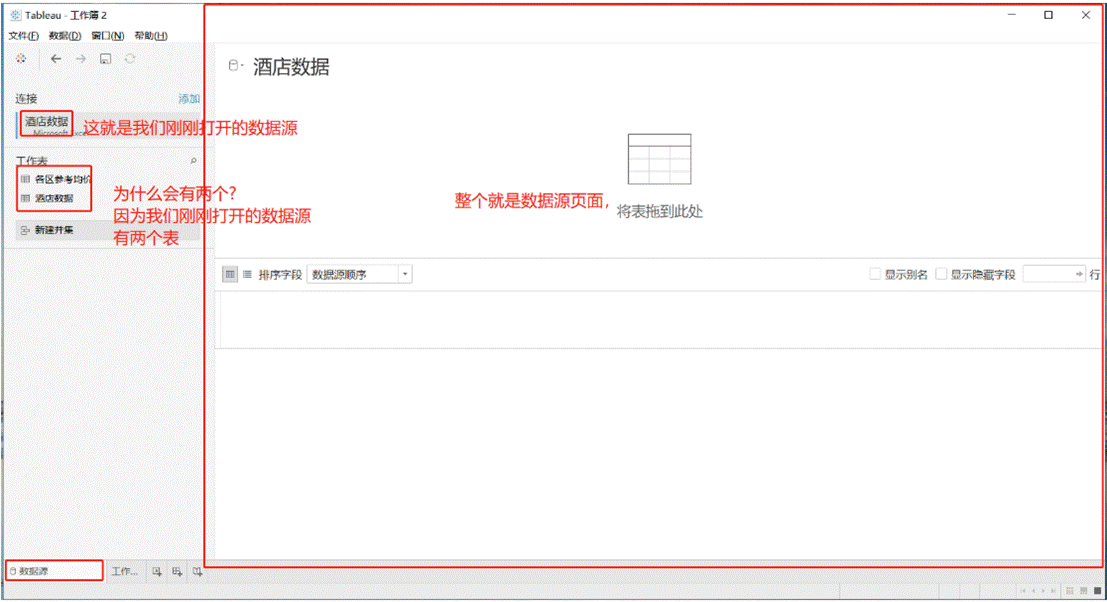Enable the 显示隐藏字段 checkbox
Image resolution: width=1107 pixels, height=602 pixels.
pyautogui.click(x=941, y=275)
